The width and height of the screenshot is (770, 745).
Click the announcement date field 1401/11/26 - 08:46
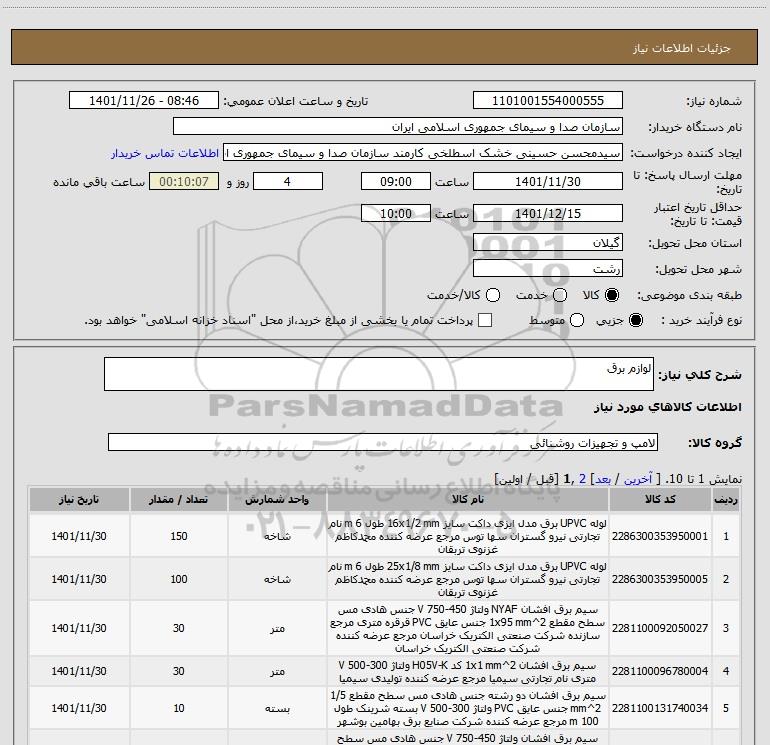coord(144,101)
